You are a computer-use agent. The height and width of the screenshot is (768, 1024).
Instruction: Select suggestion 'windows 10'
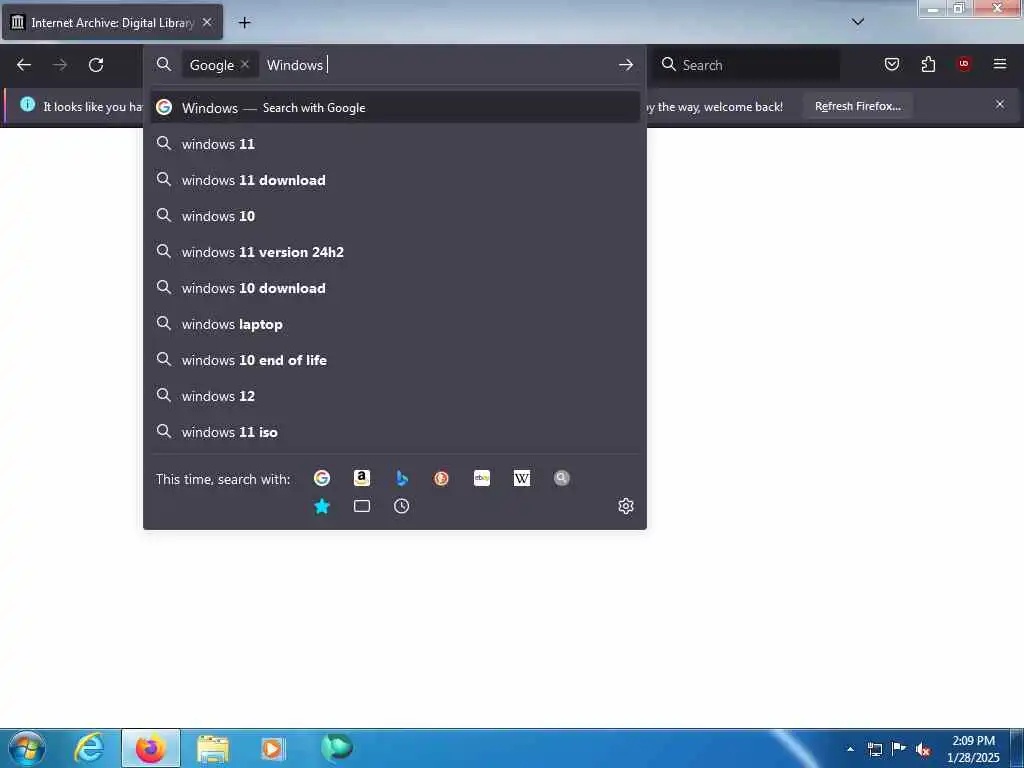(395, 216)
